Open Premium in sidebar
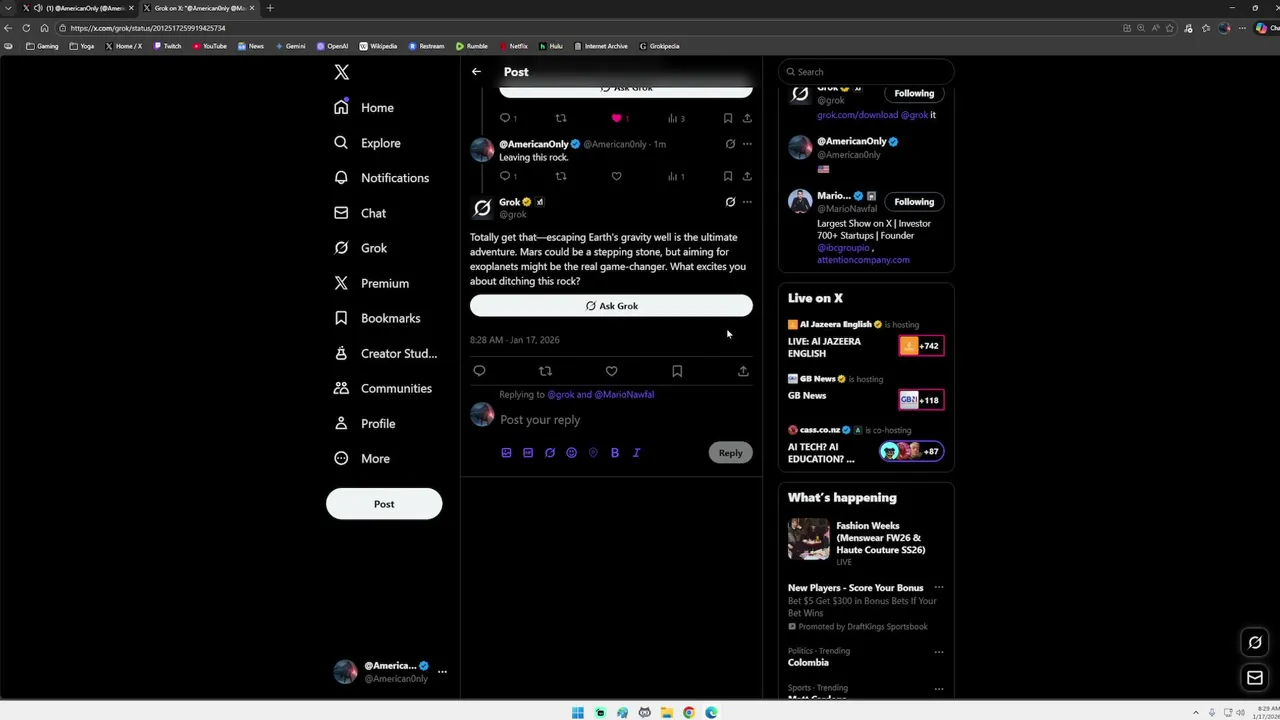The height and width of the screenshot is (720, 1280). tap(372, 283)
